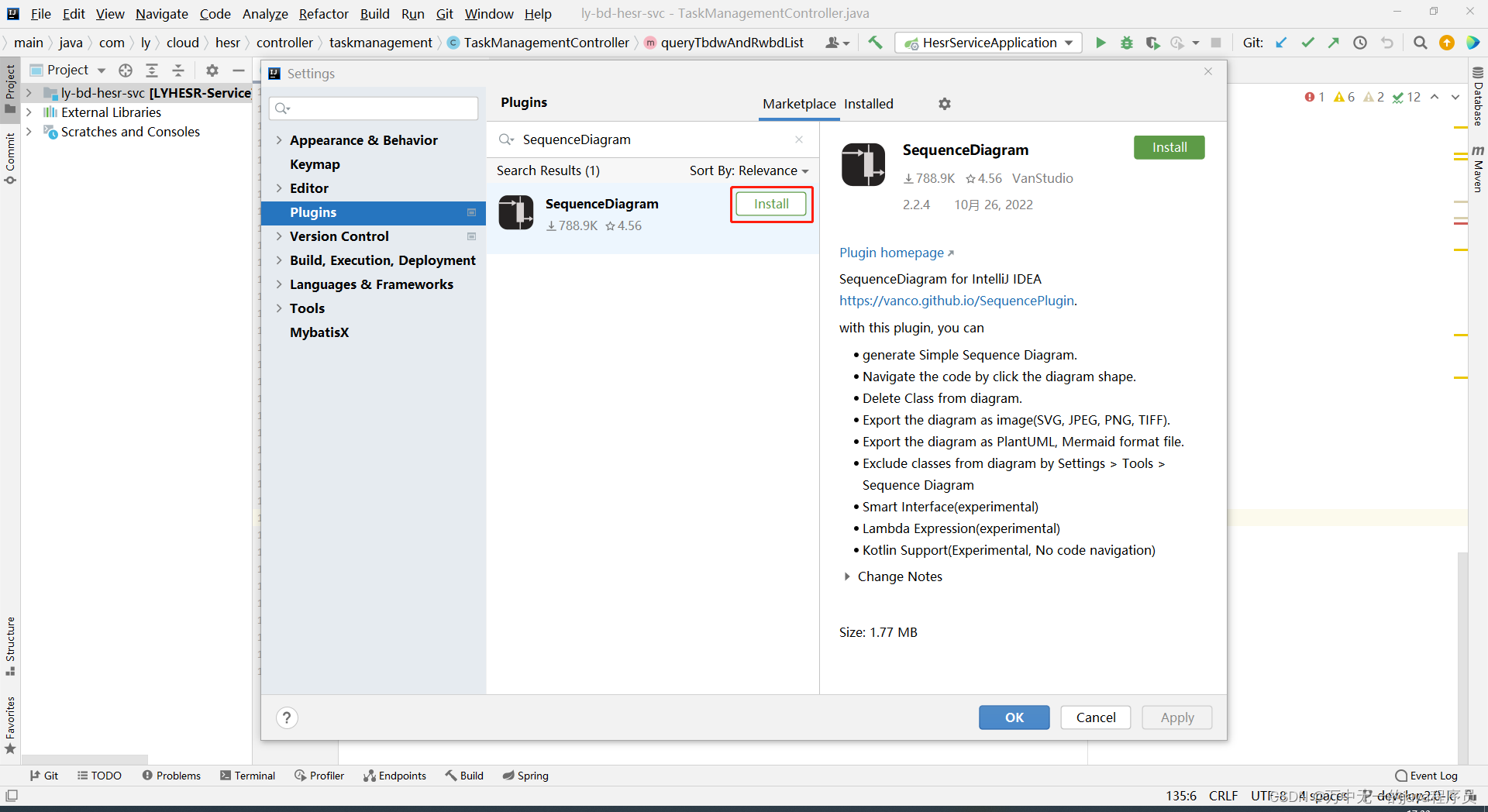Expand Version Control settings node
This screenshot has height=812, width=1488.
pos(279,236)
